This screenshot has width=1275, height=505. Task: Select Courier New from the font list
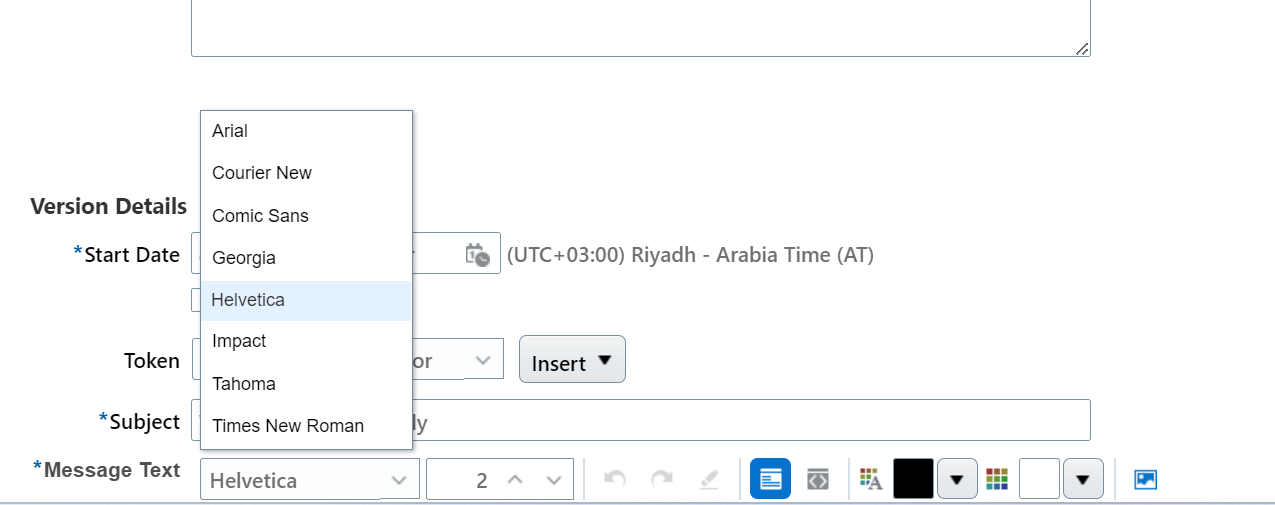(x=262, y=173)
